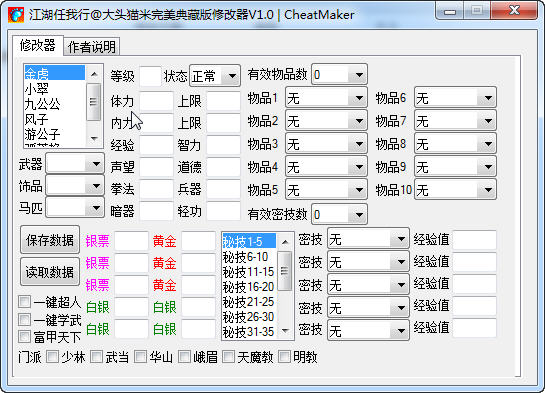
Task: Click the first 经验值 input field
Action: pyautogui.click(x=475, y=239)
